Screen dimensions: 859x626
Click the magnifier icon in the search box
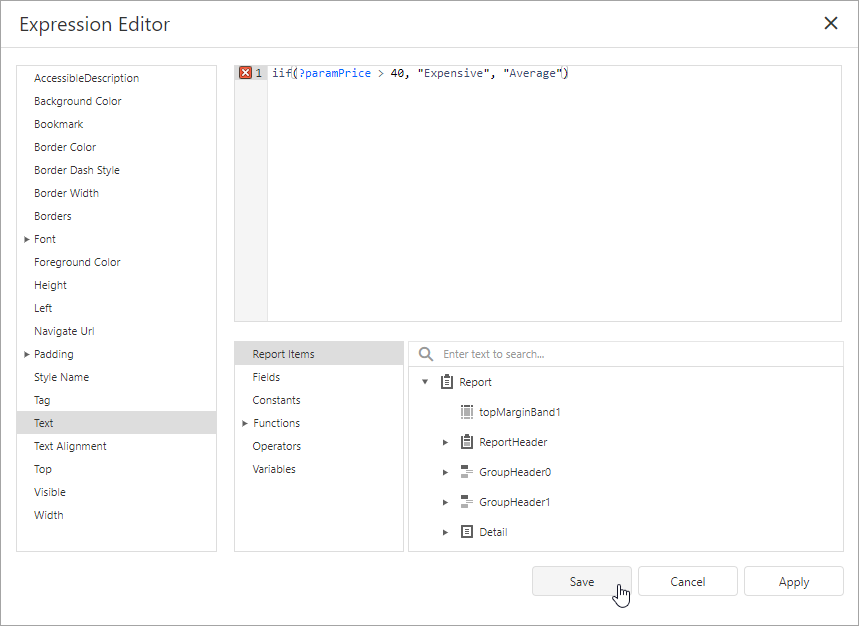coord(426,353)
